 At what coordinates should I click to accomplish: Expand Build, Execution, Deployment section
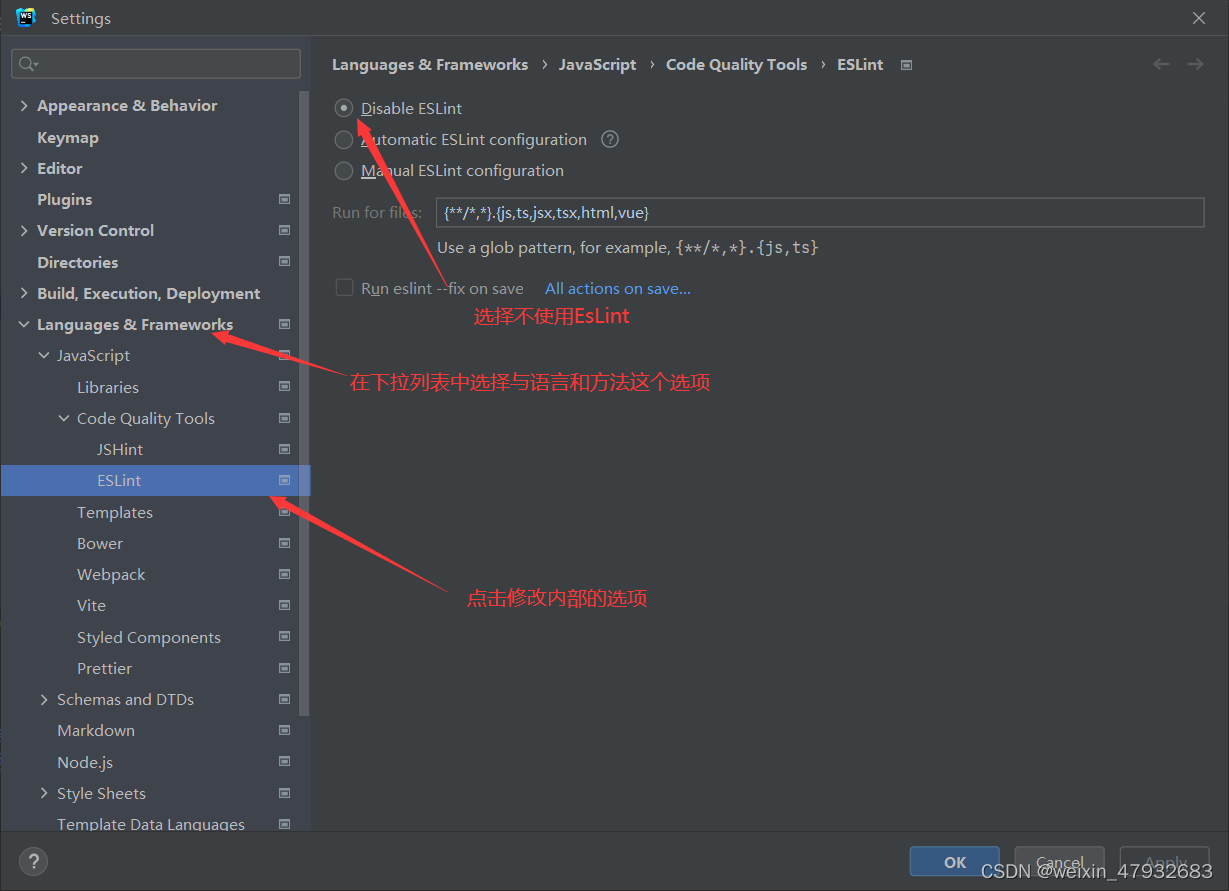pyautogui.click(x=24, y=293)
